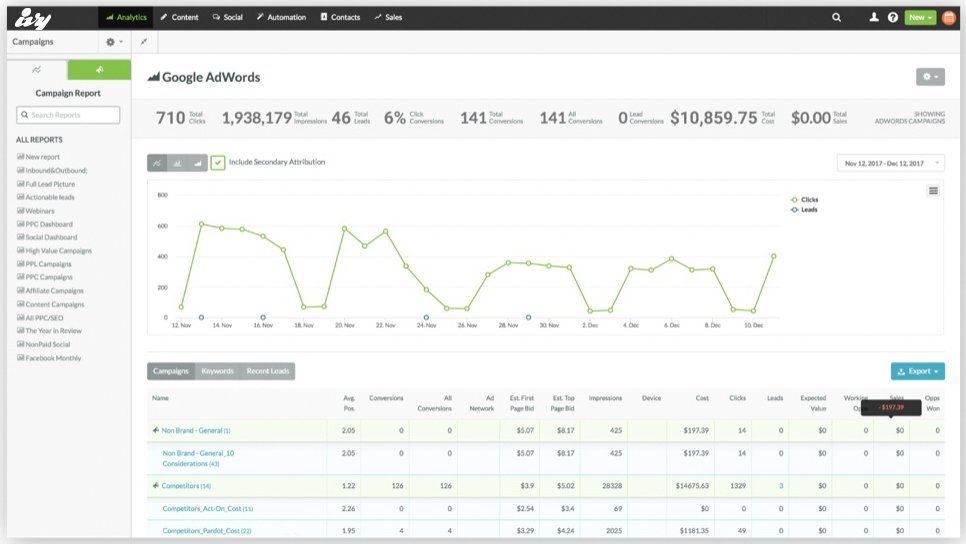
Task: Open the help question mark icon
Action: [893, 17]
